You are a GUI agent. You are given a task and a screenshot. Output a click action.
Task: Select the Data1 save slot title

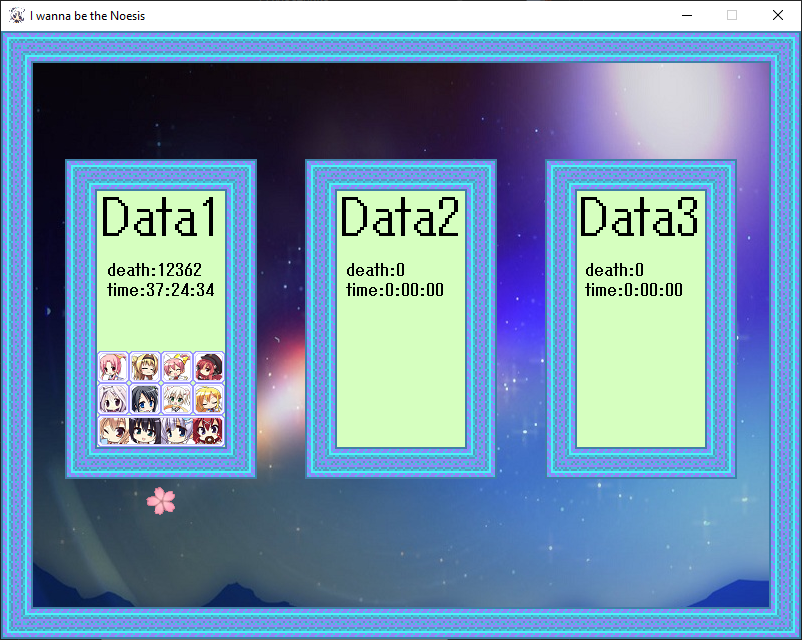(160, 217)
